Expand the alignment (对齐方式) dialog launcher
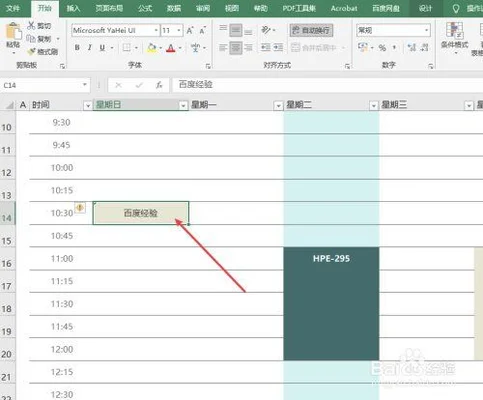 347,66
